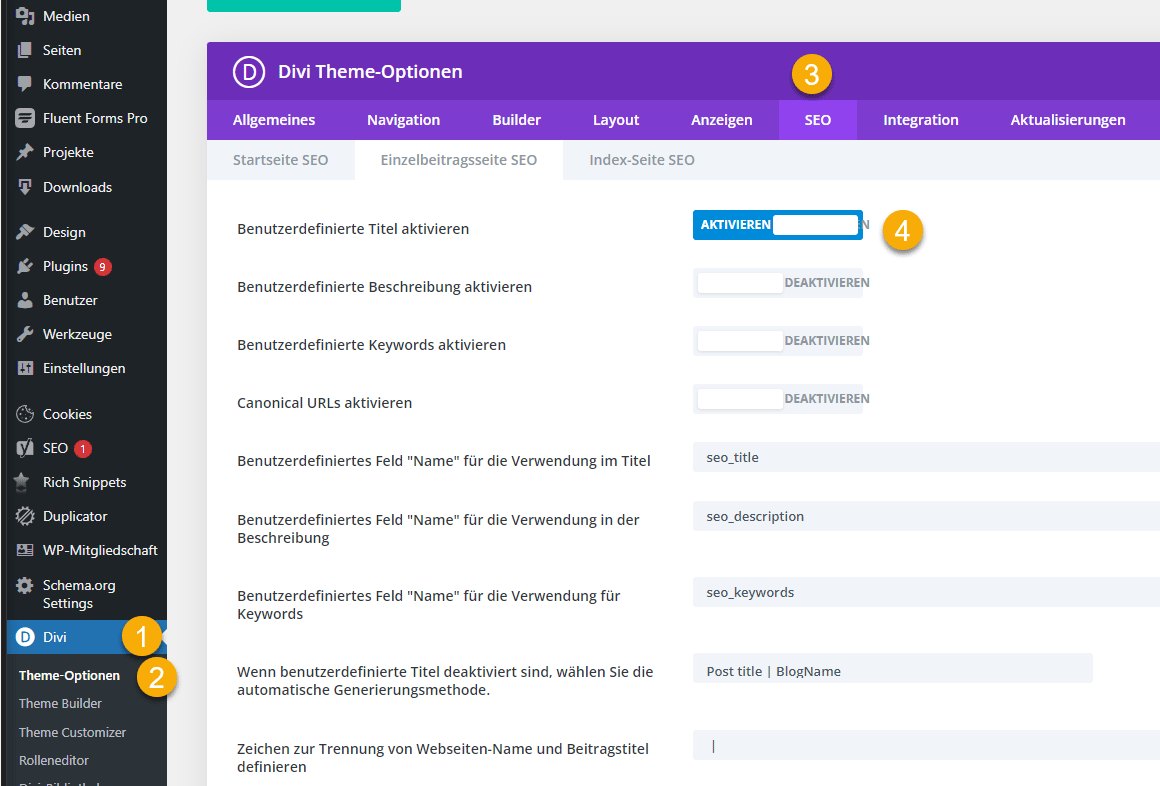Screen dimensions: 1160x786
Task: Click the Medien media icon
Action: [x=25, y=16]
